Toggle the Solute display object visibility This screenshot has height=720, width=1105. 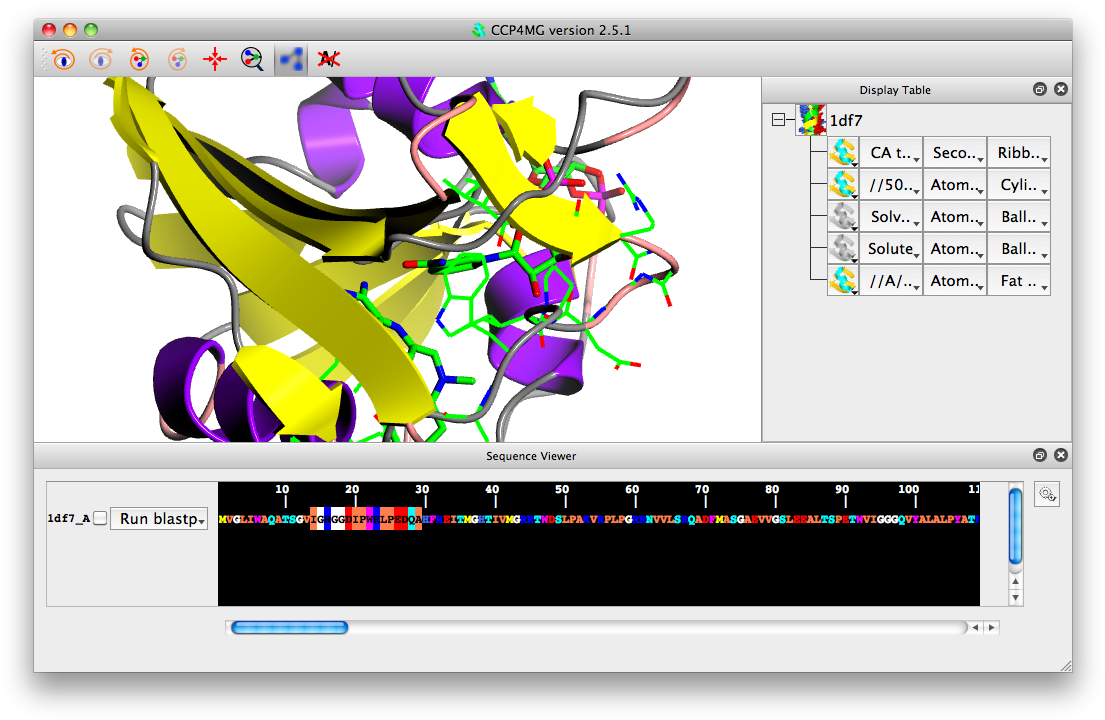pos(842,248)
